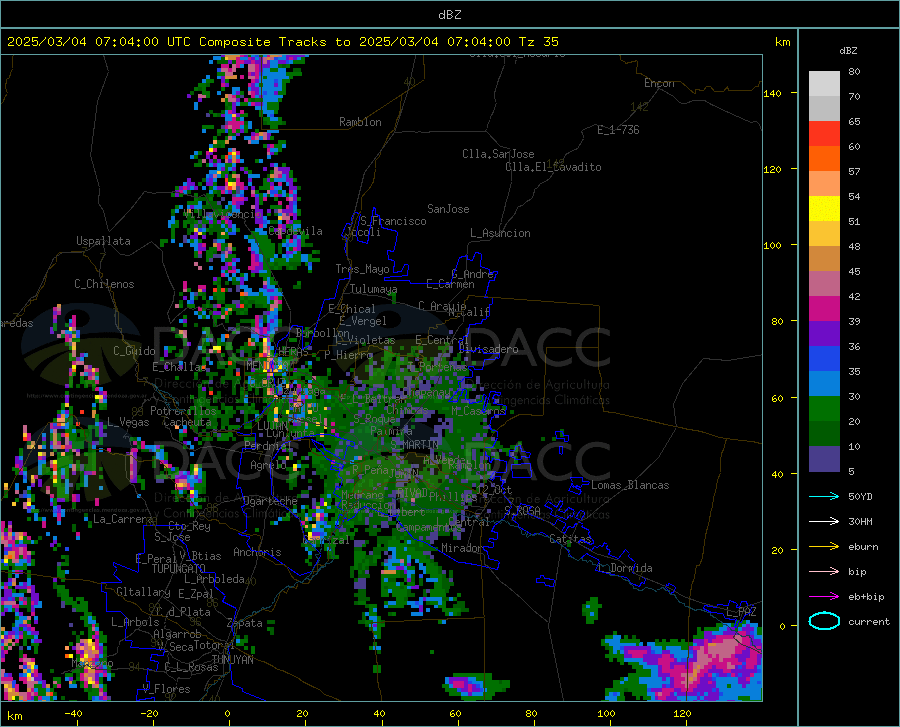900x727 pixels.
Task: Click the 'Lomas_Blancas' place label
Action: (x=630, y=485)
